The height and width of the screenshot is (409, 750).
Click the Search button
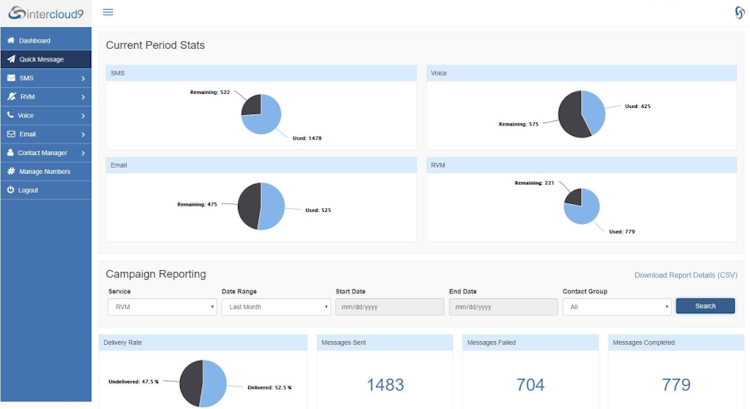coord(706,306)
